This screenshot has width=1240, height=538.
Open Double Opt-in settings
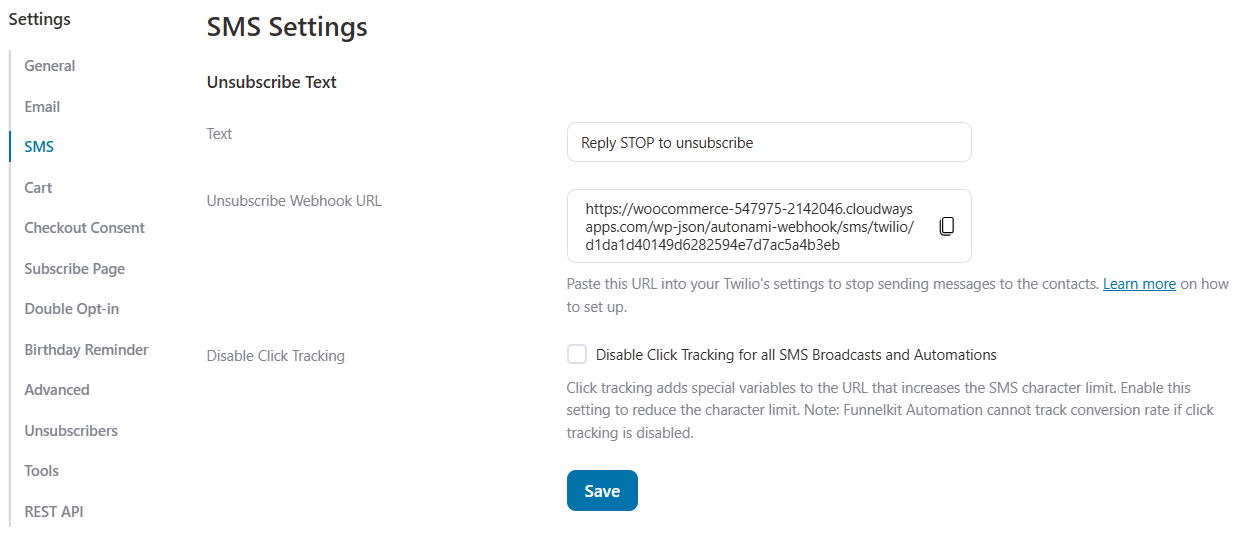pos(72,309)
